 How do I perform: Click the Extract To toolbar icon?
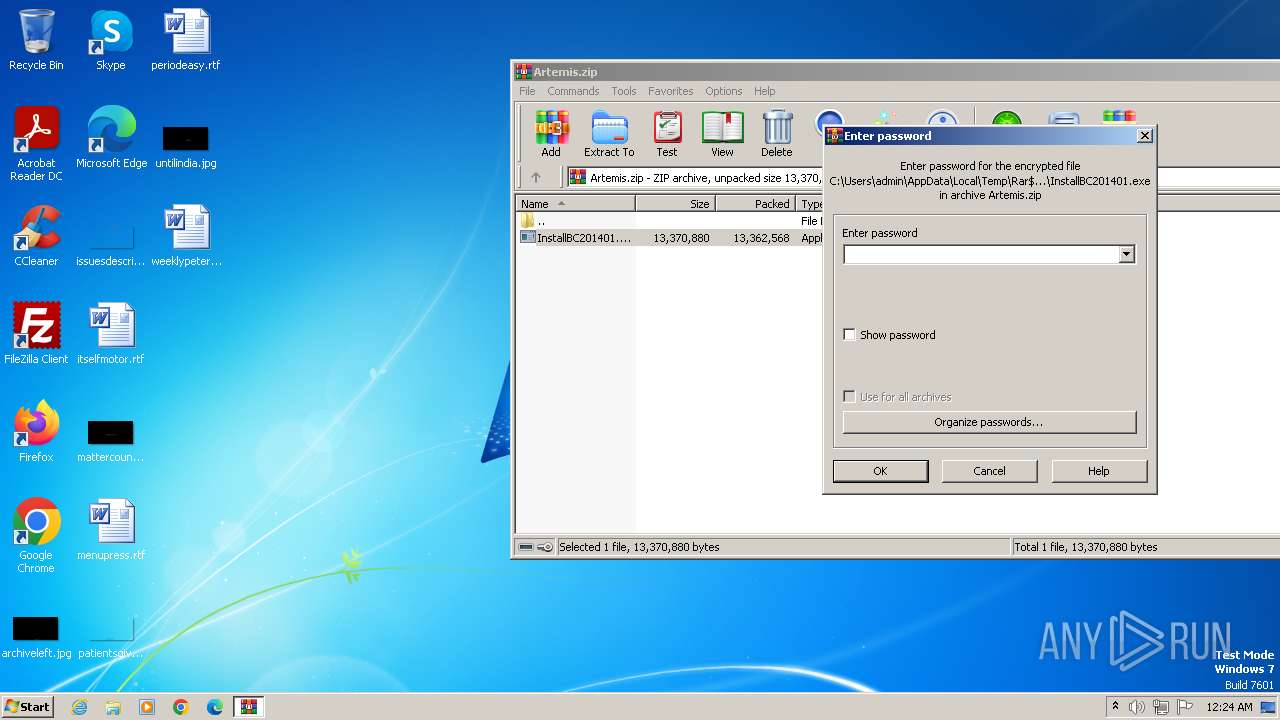[x=609, y=134]
